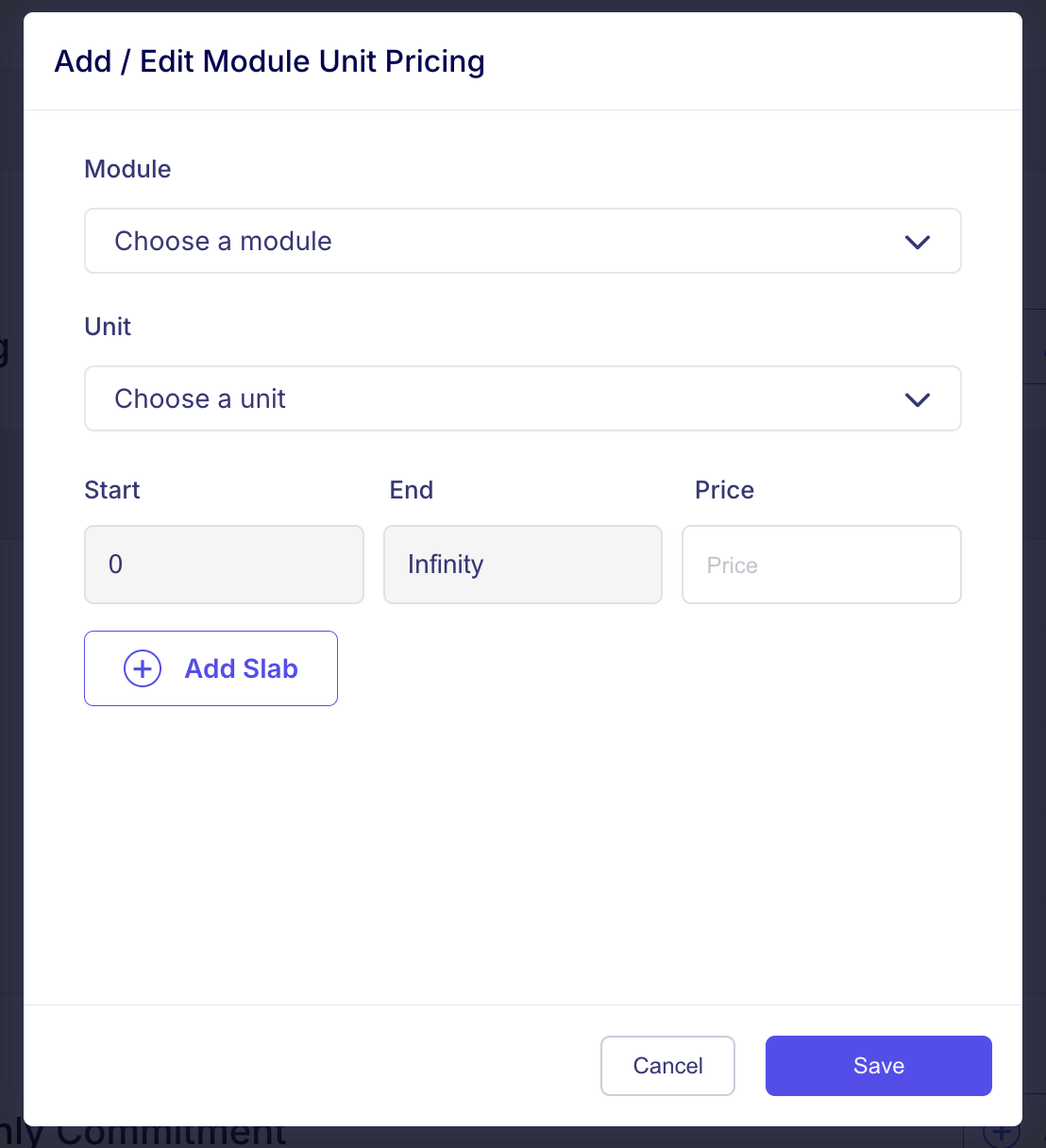
Task: Save the module unit pricing
Action: pos(878,1066)
